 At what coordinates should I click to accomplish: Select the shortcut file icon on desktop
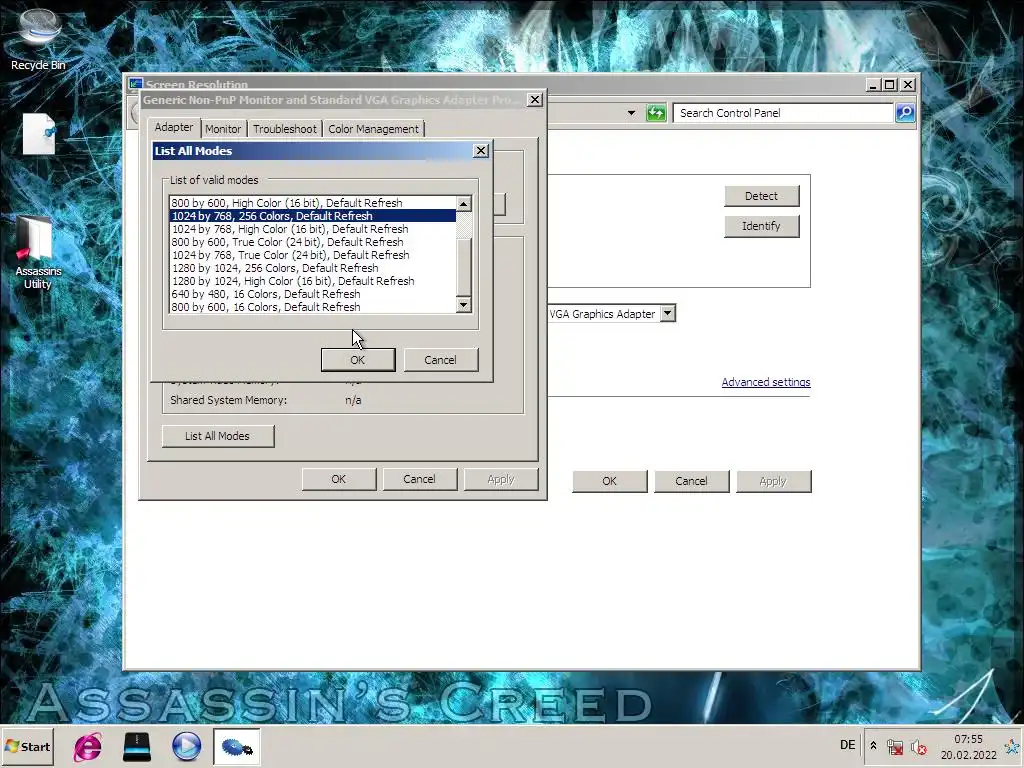(x=39, y=135)
